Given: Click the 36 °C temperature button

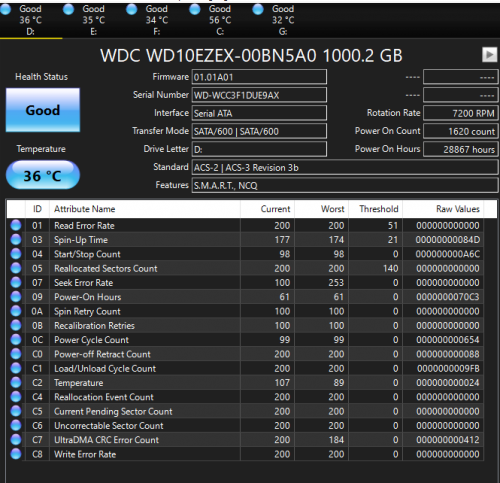Looking at the screenshot, I should 43,175.
